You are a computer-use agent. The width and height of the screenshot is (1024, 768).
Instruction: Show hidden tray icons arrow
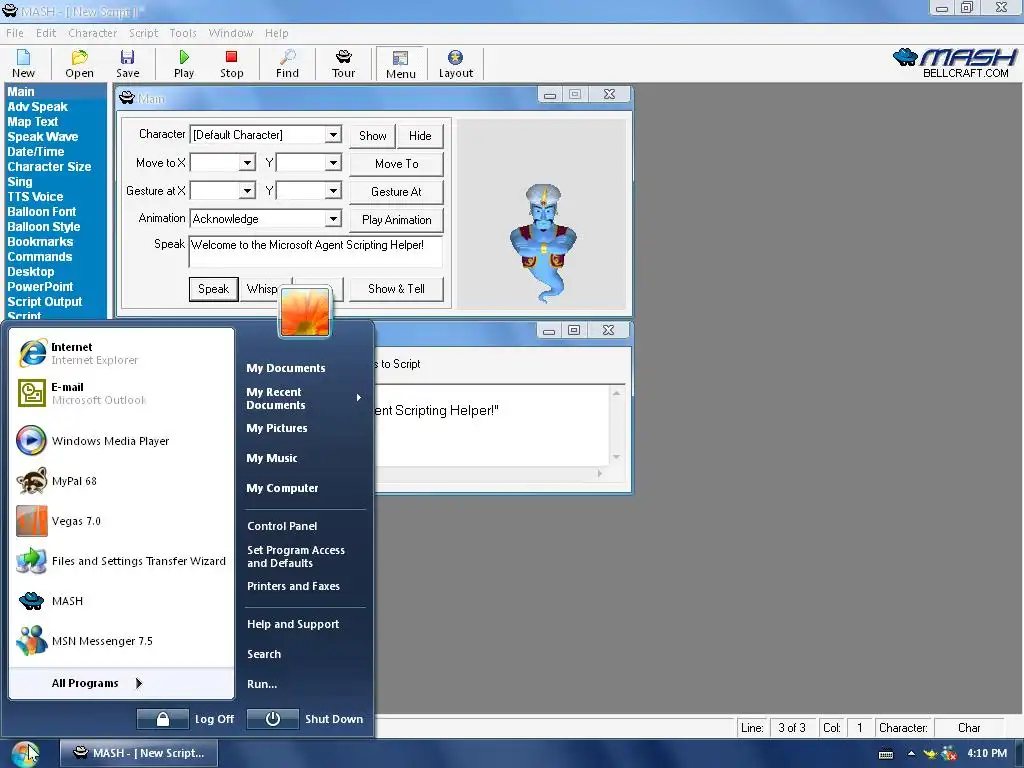pos(911,754)
